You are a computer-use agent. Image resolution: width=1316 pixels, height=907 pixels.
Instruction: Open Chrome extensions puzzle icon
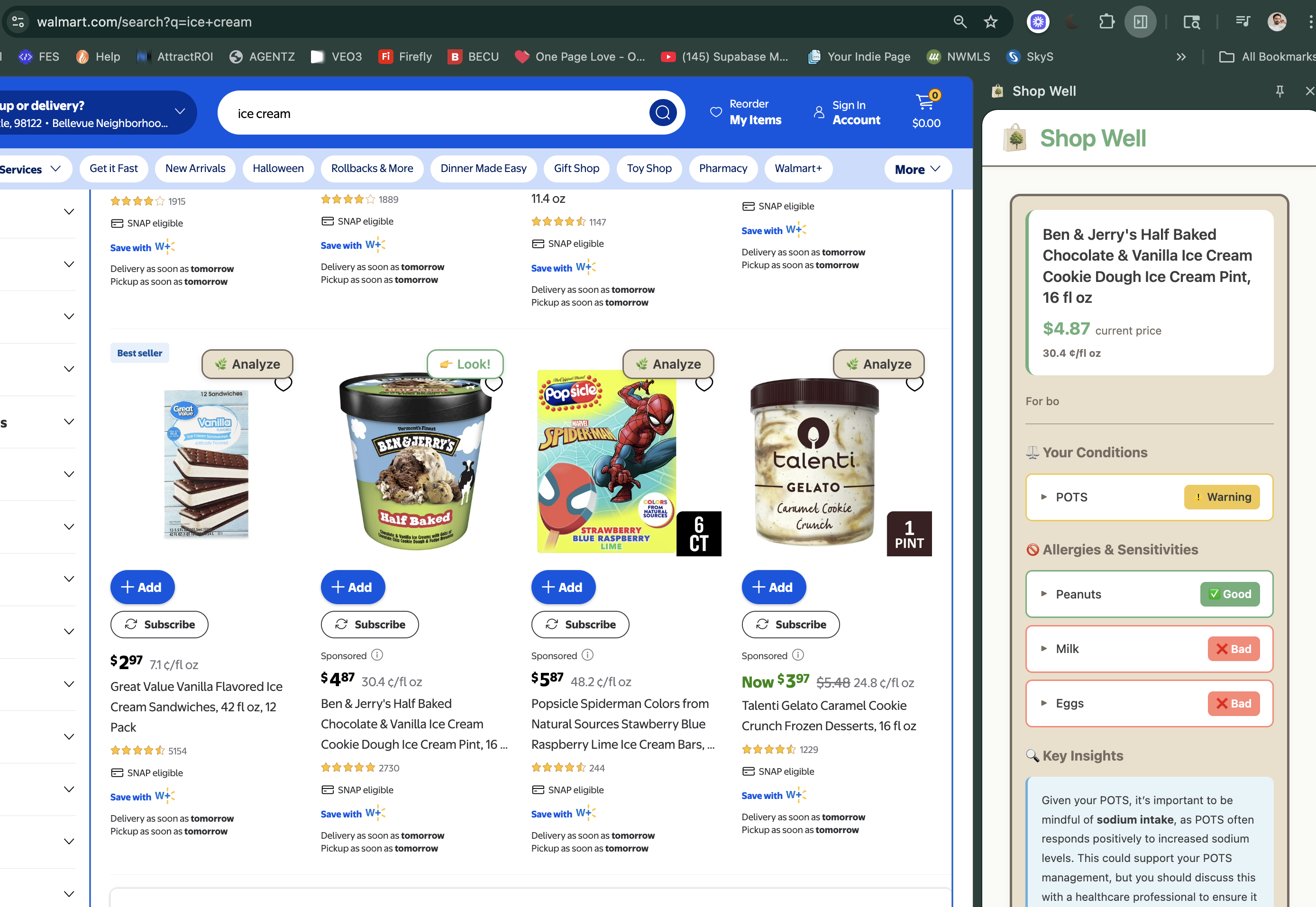point(1106,22)
